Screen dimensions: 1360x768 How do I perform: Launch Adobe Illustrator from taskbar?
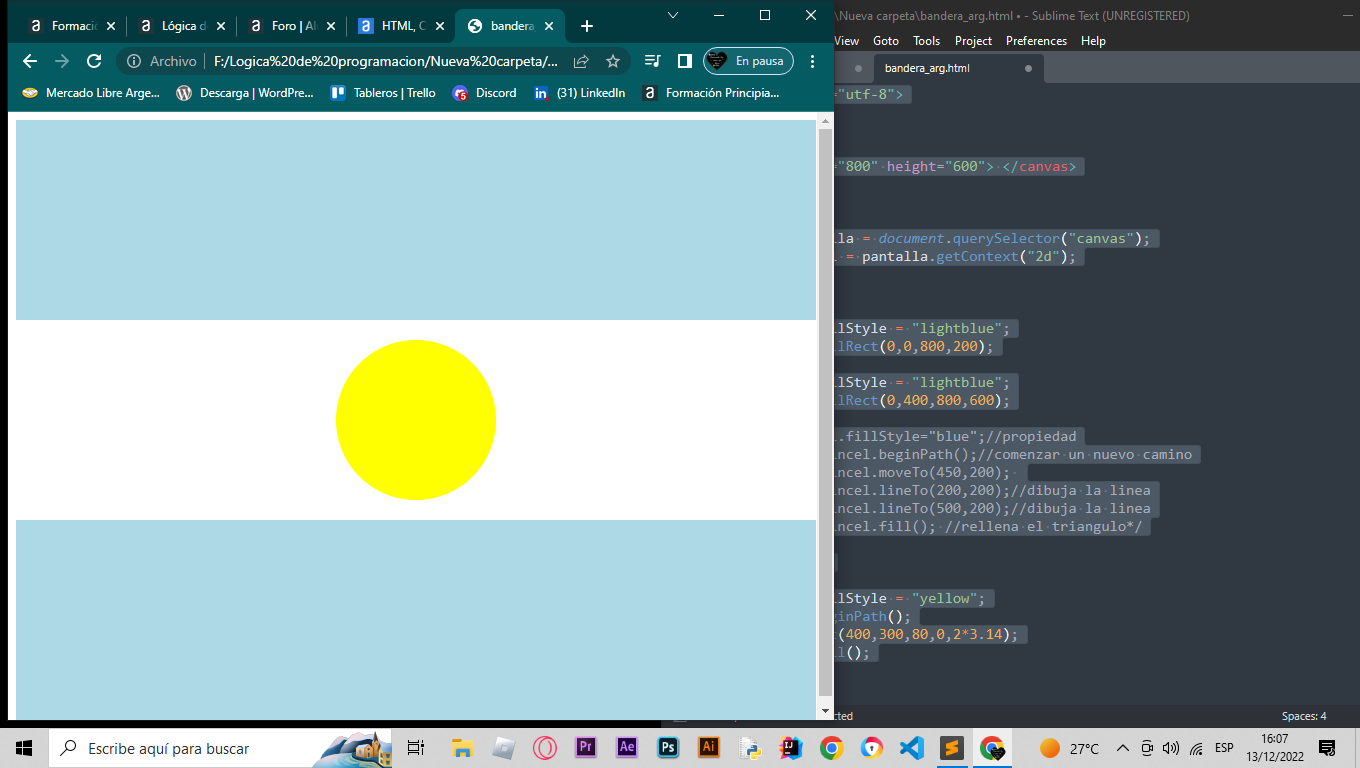pos(709,747)
